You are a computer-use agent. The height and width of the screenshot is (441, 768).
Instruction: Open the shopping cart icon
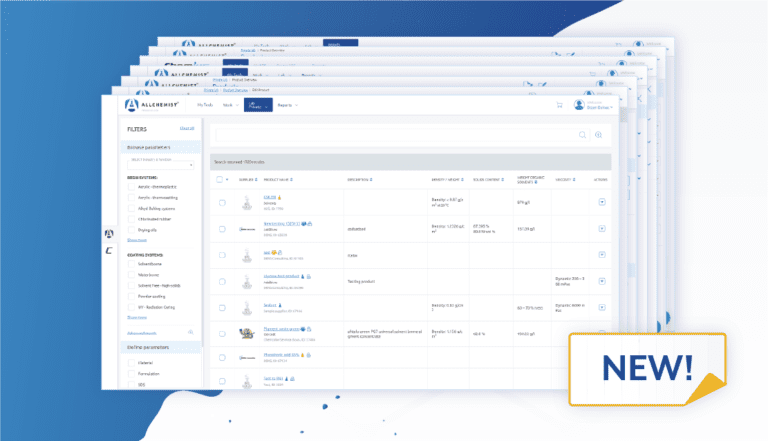pyautogui.click(x=559, y=105)
